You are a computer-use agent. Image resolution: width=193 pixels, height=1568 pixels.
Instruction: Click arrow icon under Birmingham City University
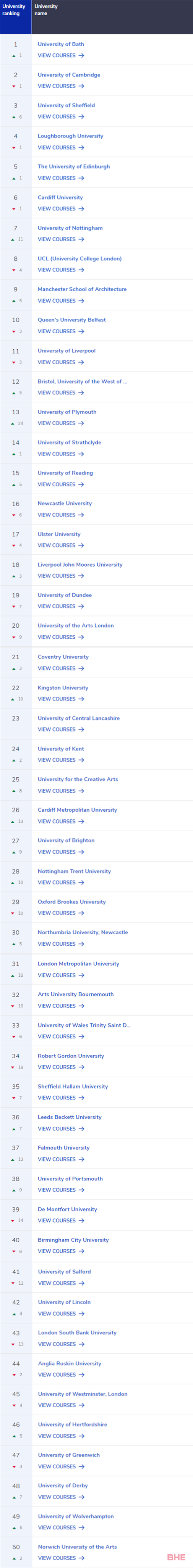click(x=81, y=1251)
